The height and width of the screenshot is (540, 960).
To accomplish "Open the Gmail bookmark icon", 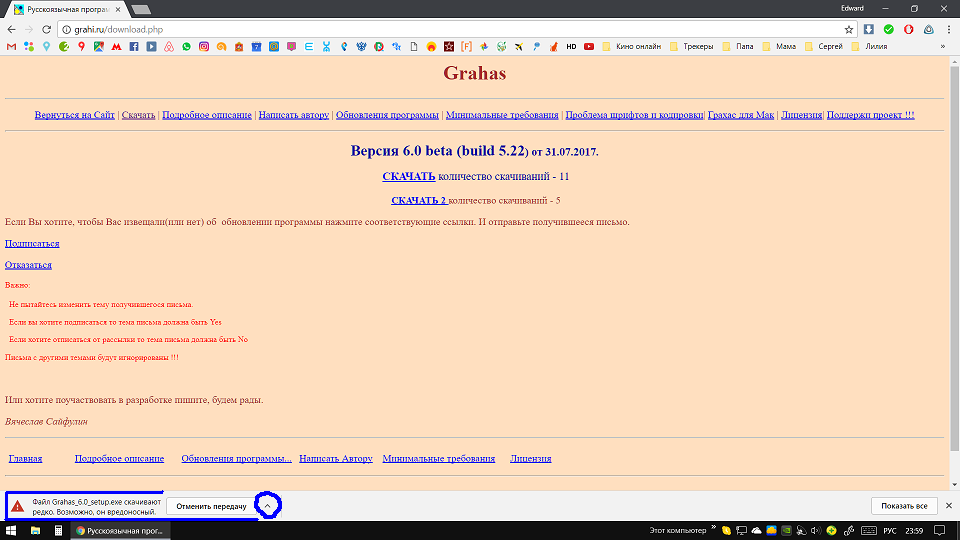I will (x=11, y=47).
